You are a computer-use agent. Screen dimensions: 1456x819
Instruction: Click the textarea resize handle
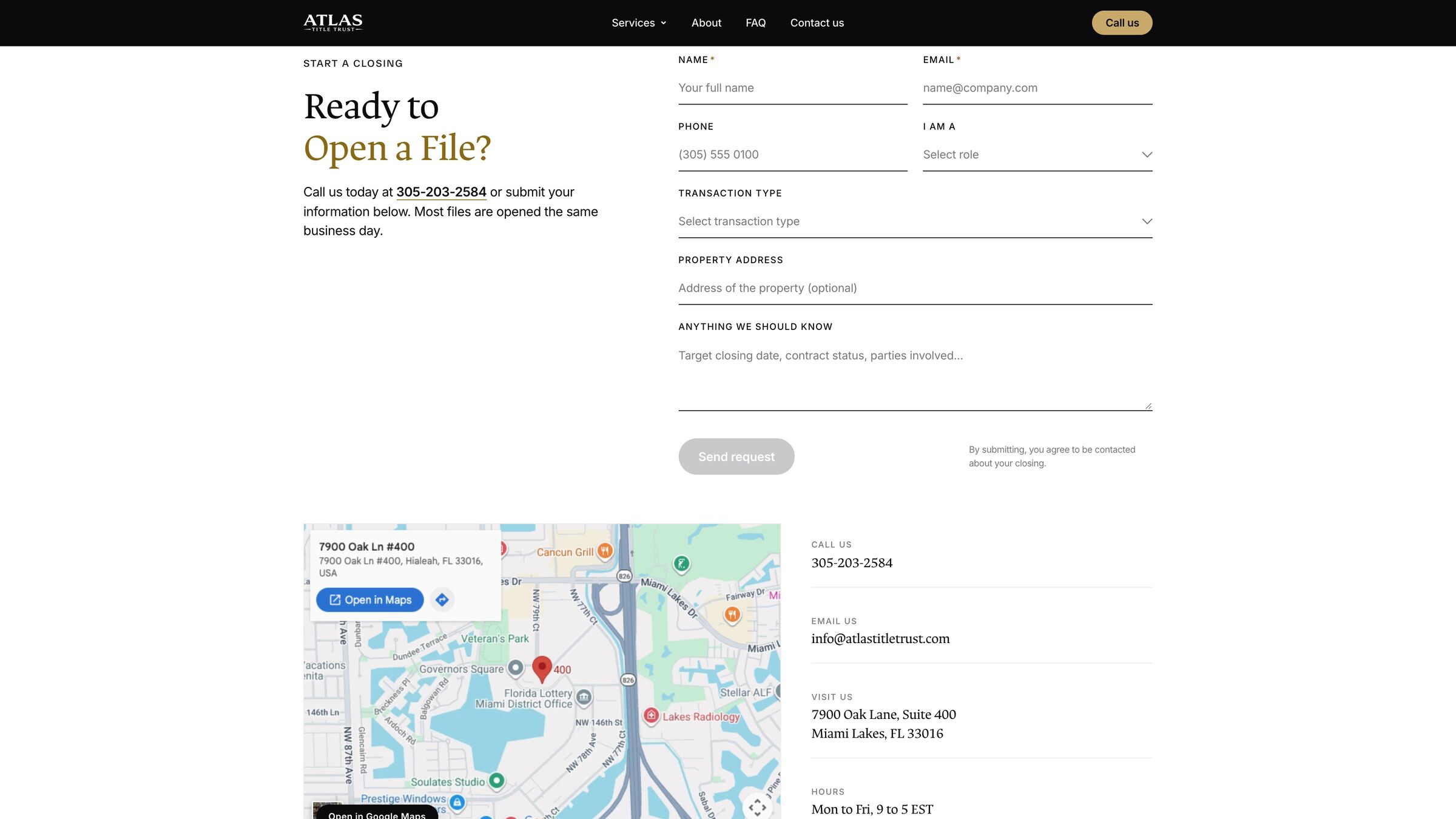pos(1148,406)
